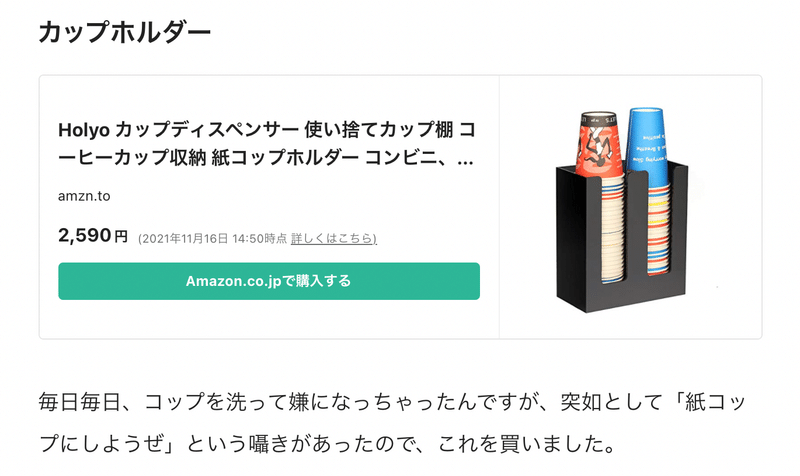Click the カップホルダー section heading
Image resolution: width=800 pixels, height=476 pixels.
[x=124, y=32]
